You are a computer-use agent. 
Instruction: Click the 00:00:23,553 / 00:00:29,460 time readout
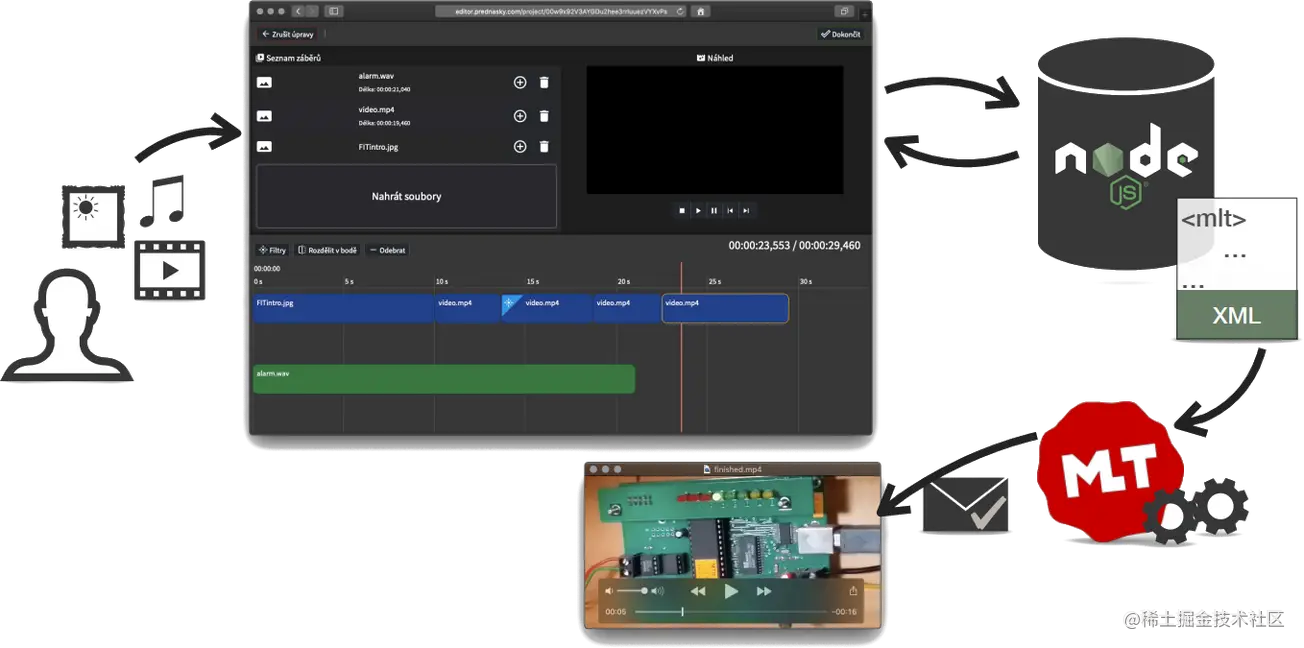pyautogui.click(x=794, y=245)
